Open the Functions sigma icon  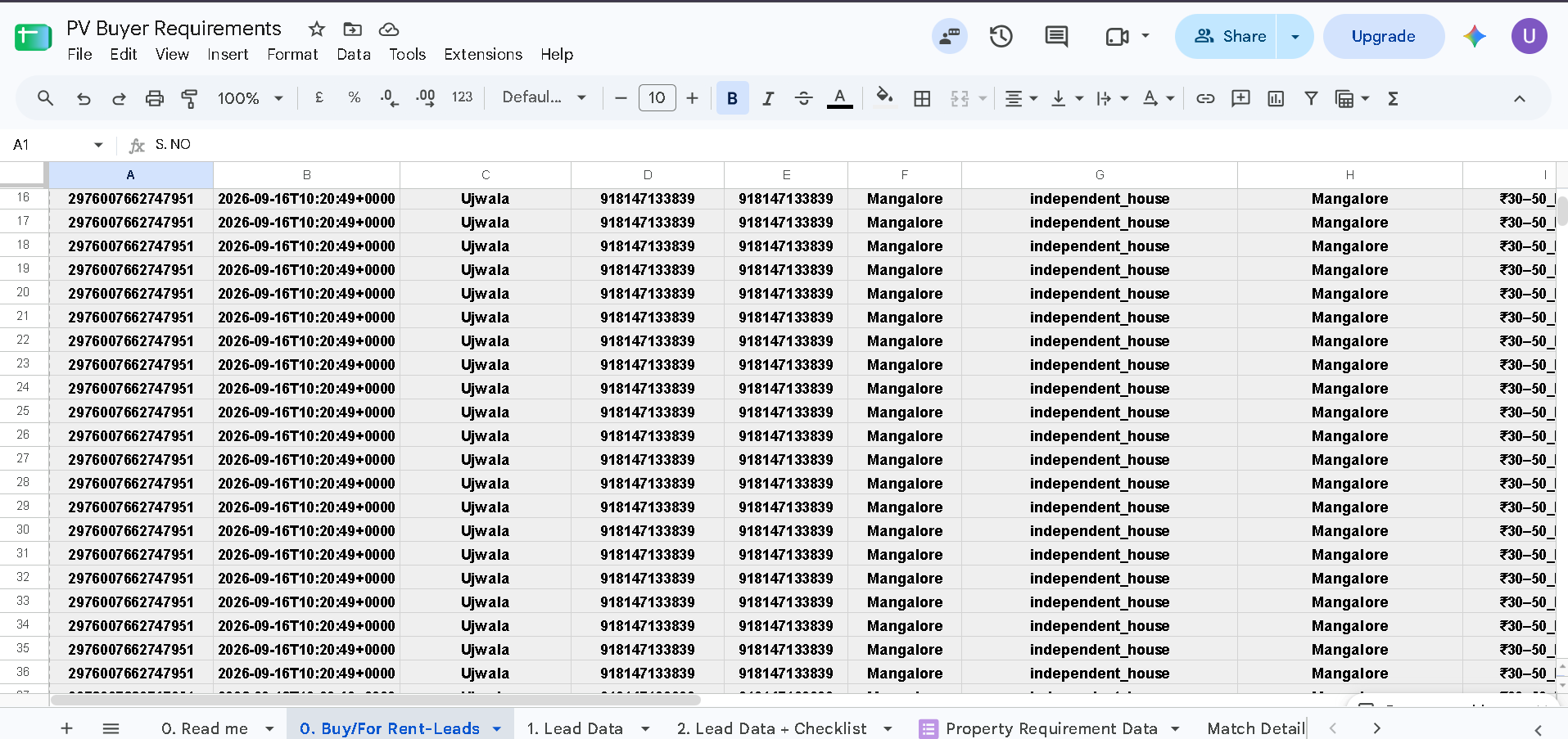pyautogui.click(x=1393, y=98)
